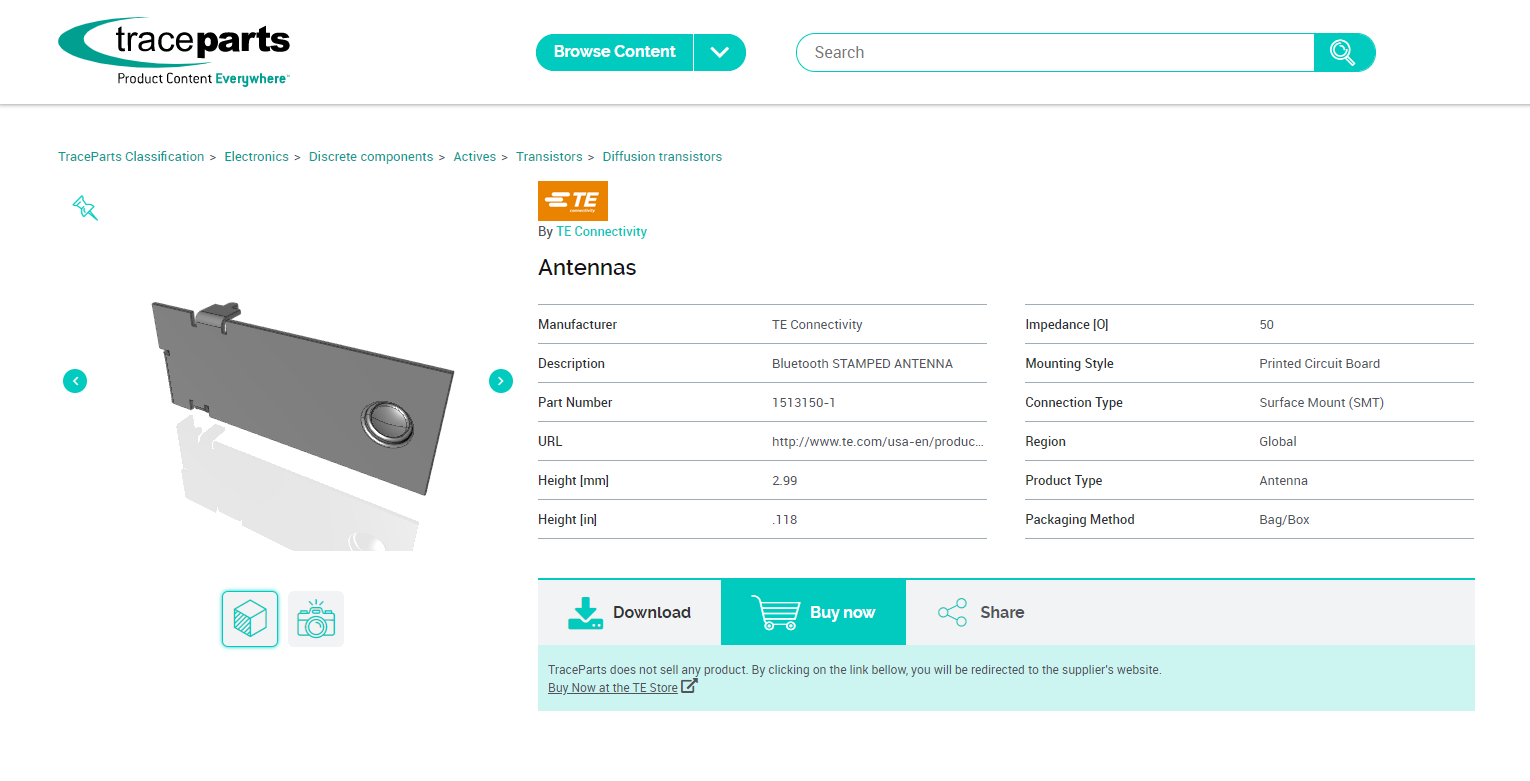Open the Share tab
Image resolution: width=1530 pixels, height=781 pixels.
(x=981, y=612)
